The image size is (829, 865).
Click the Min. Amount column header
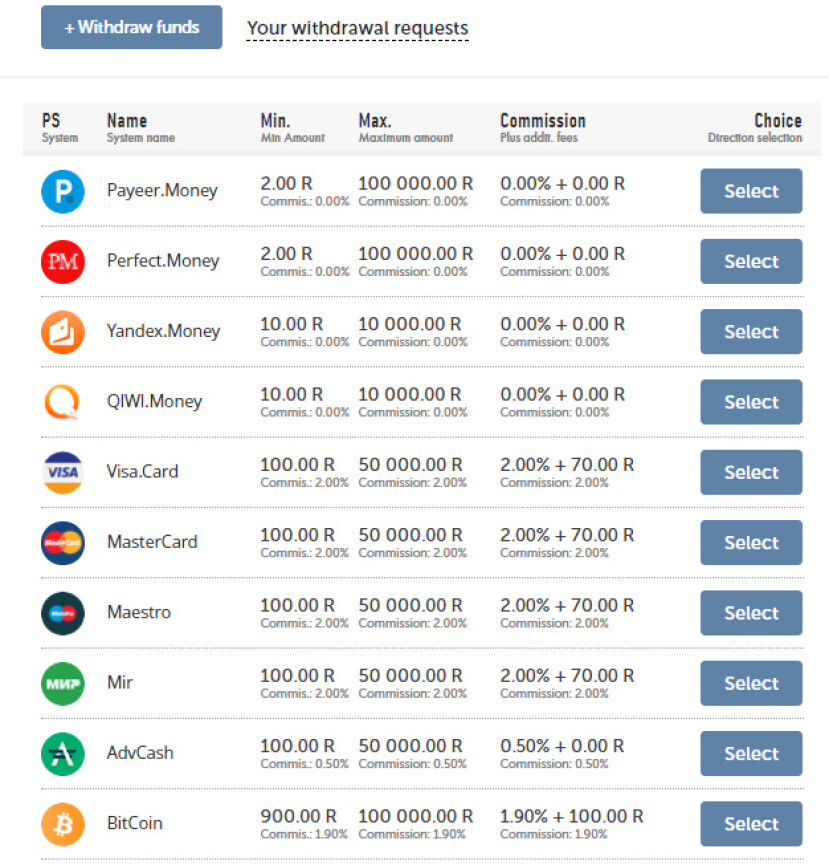(x=292, y=128)
